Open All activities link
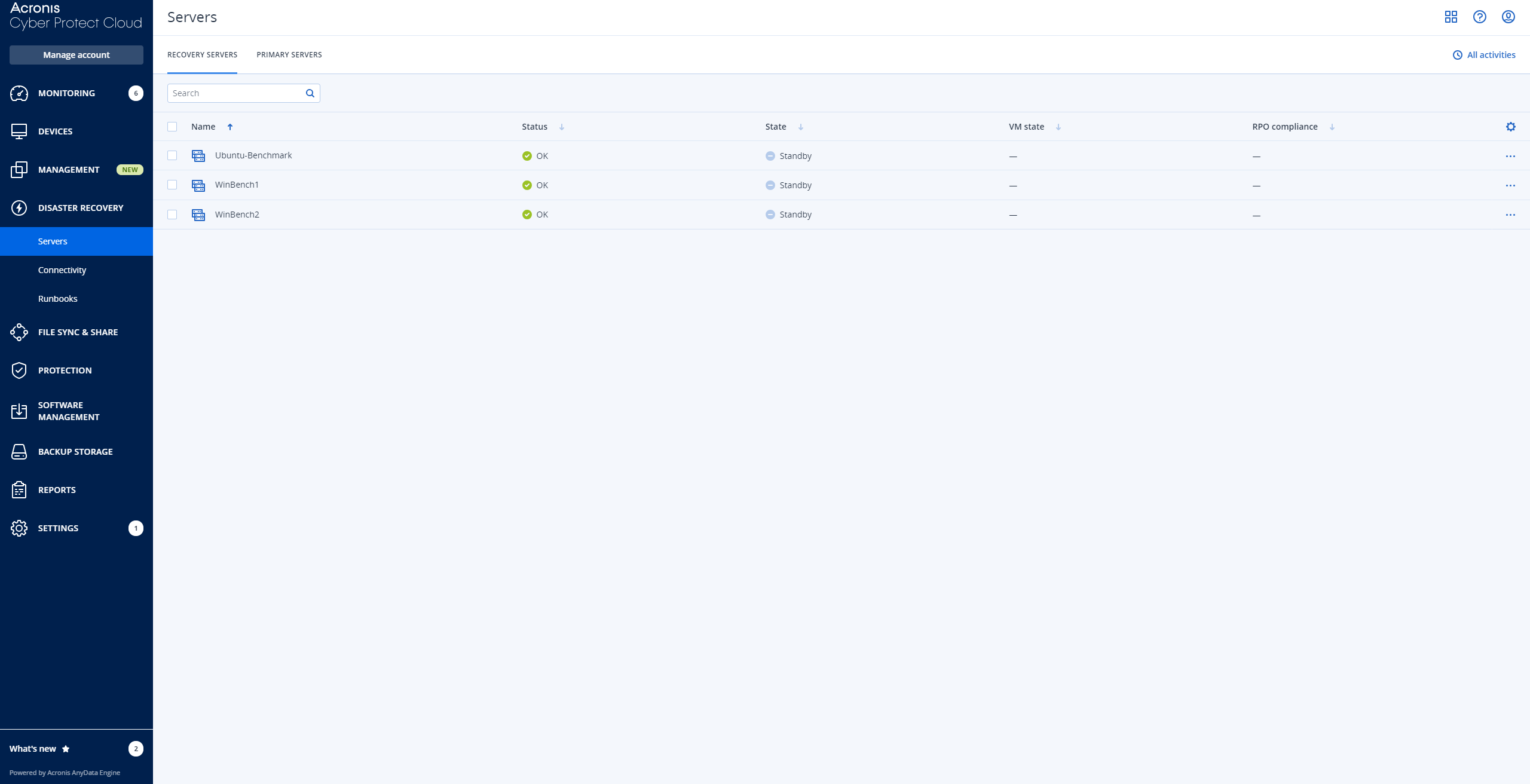This screenshot has height=784, width=1530. coord(1491,55)
